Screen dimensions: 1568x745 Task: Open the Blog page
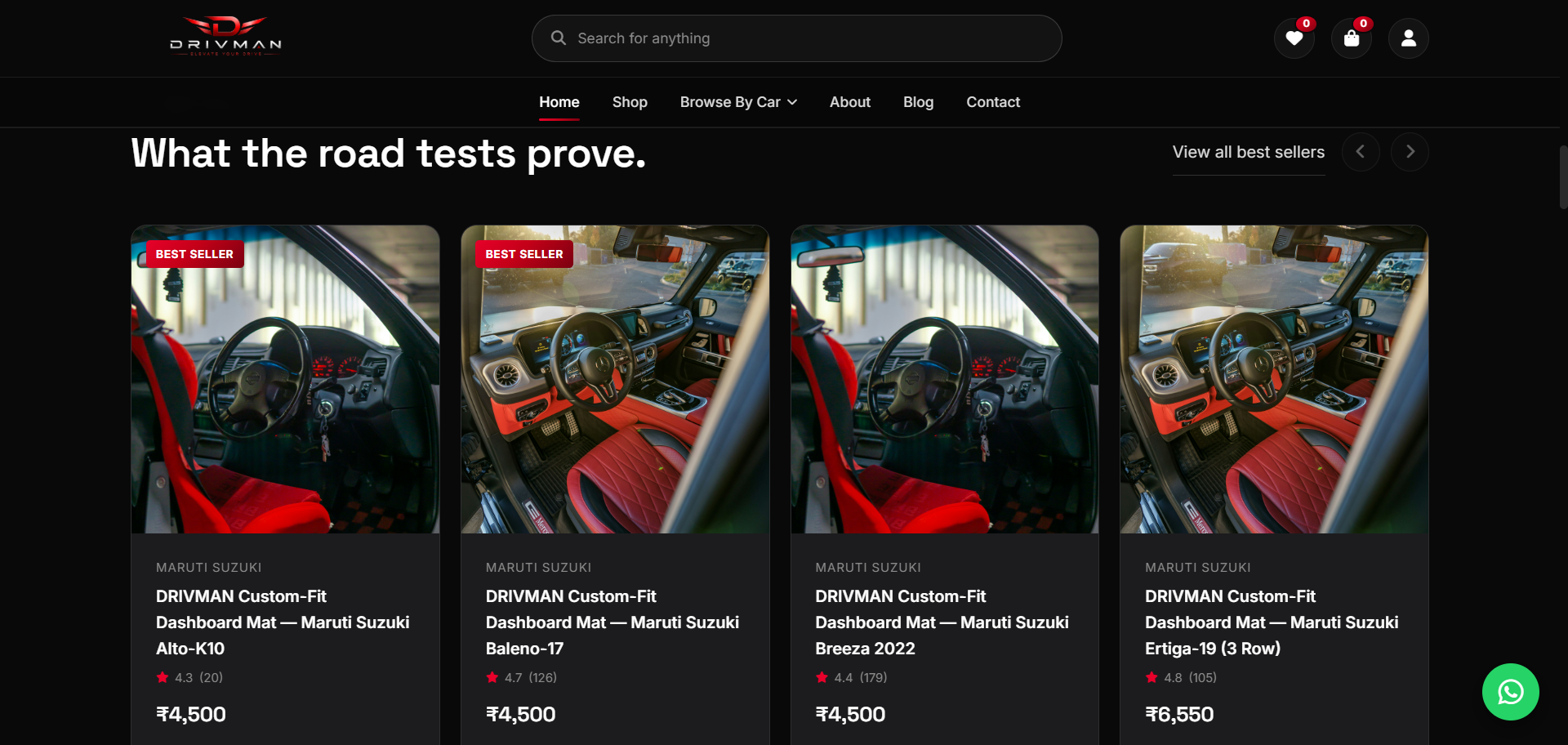tap(918, 102)
